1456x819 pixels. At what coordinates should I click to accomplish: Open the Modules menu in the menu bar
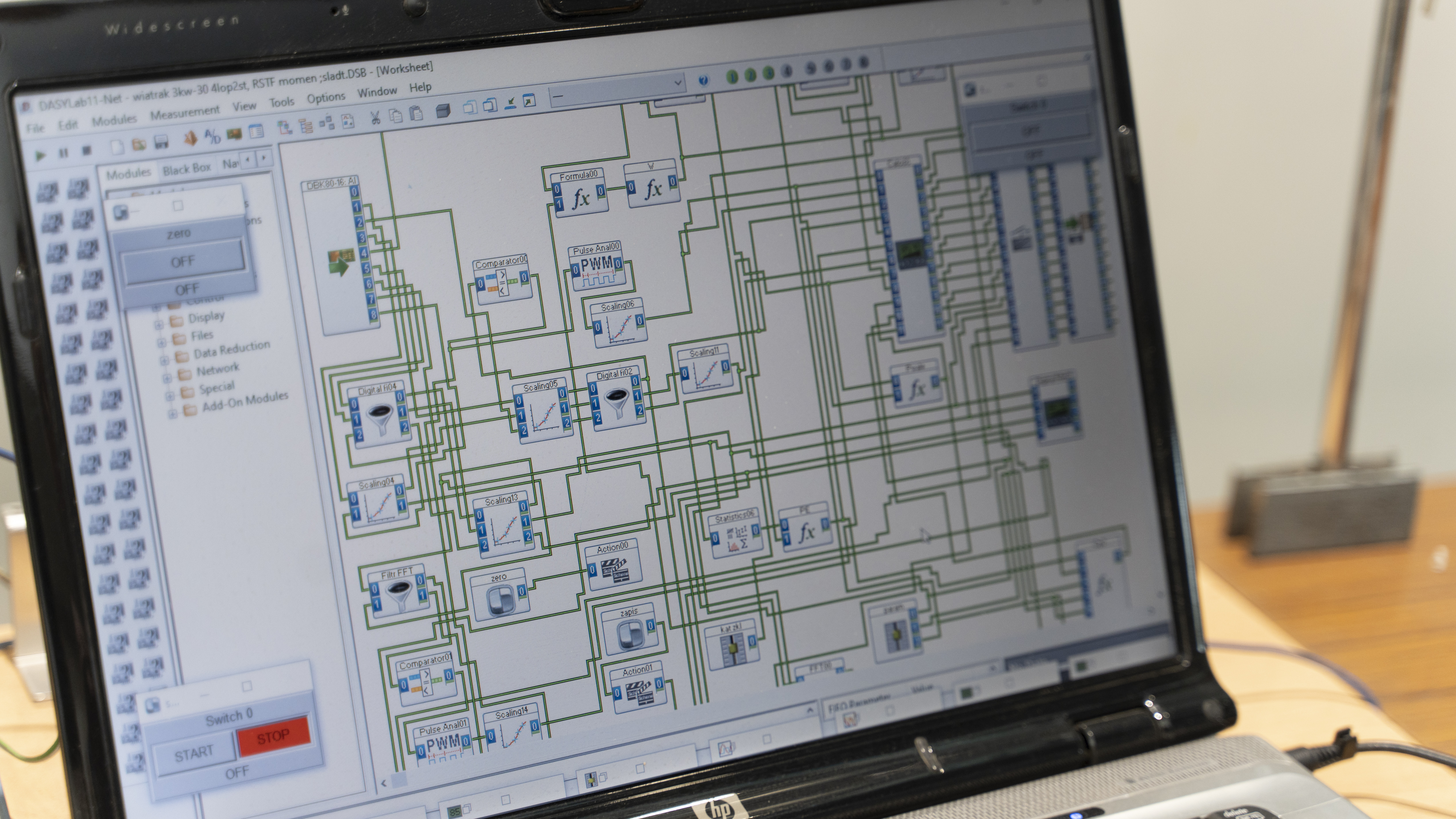coord(114,120)
